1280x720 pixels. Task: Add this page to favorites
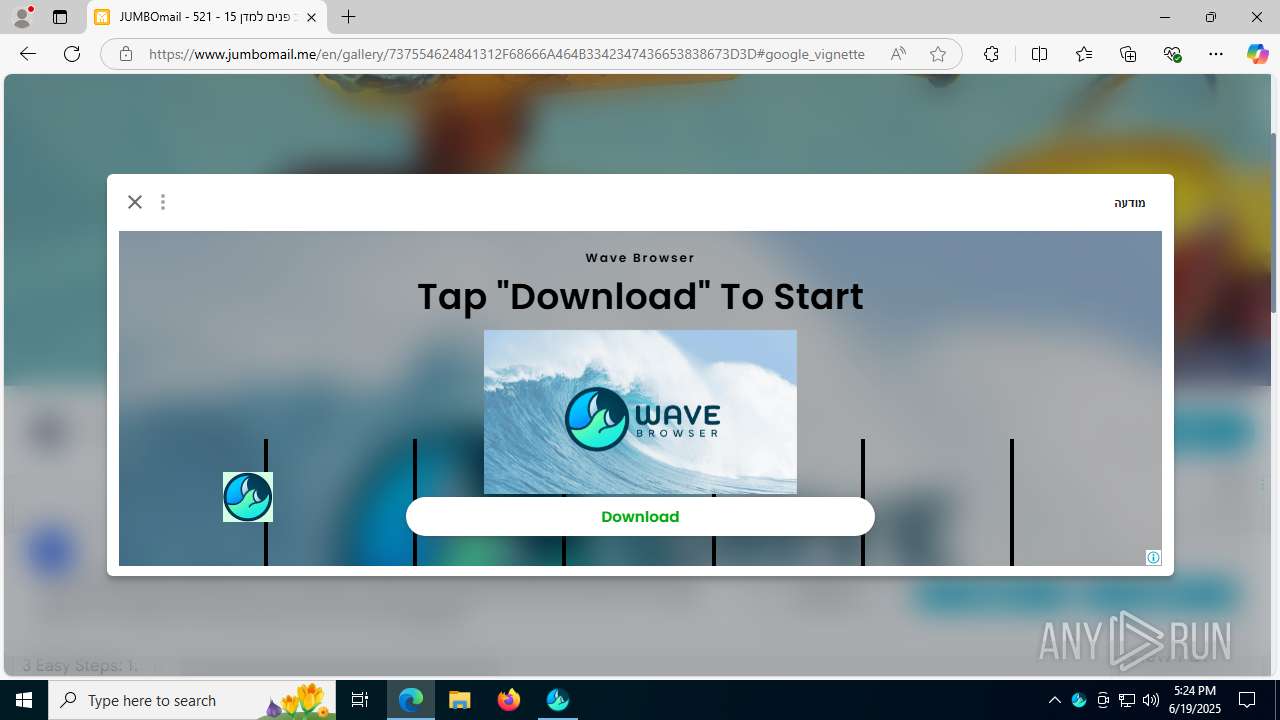938,54
